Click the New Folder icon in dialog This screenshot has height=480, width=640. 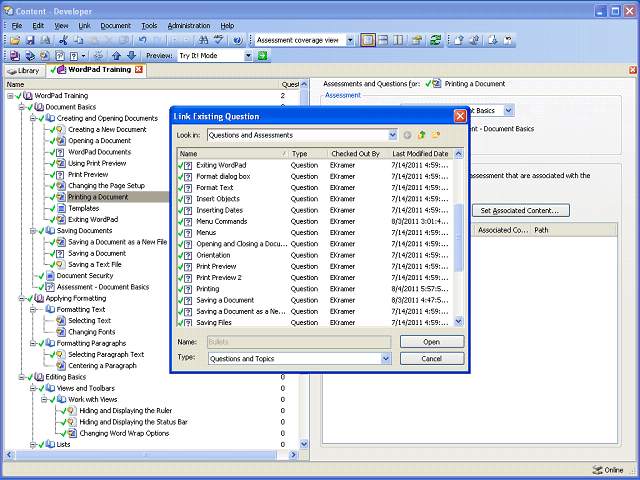tap(436, 135)
